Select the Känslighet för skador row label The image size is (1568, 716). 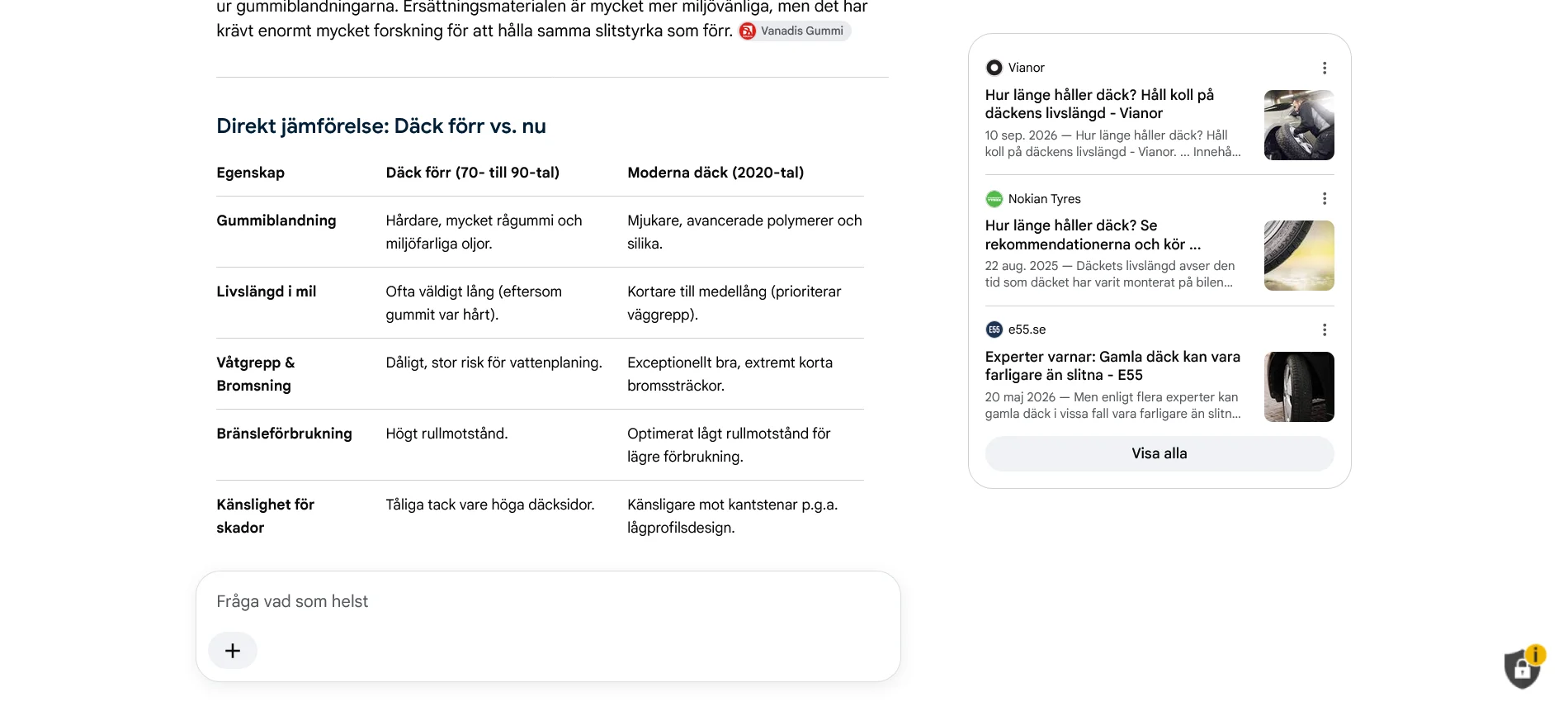(266, 516)
